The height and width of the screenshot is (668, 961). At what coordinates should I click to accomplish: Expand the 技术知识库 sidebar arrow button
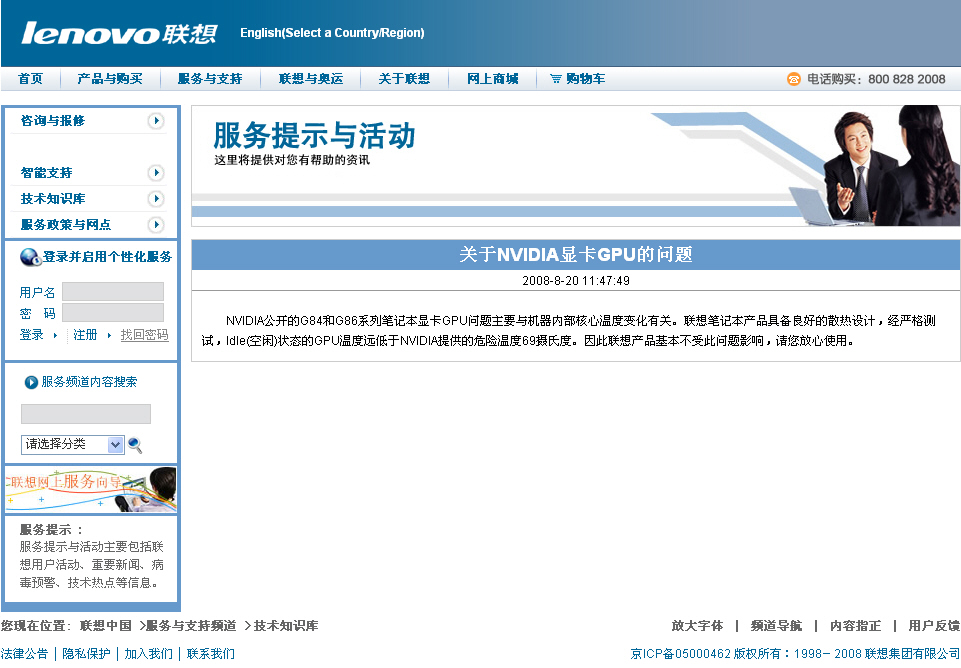point(156,199)
